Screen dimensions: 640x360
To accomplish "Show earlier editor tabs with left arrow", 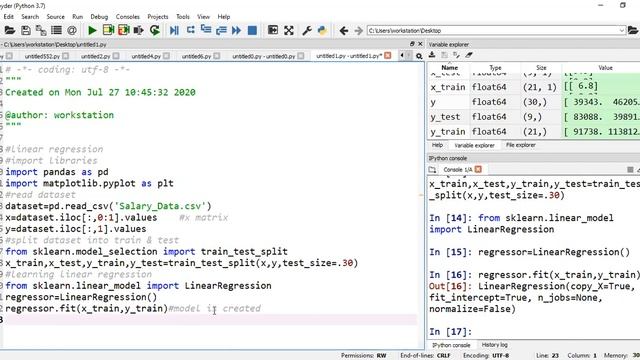I will [402, 56].
